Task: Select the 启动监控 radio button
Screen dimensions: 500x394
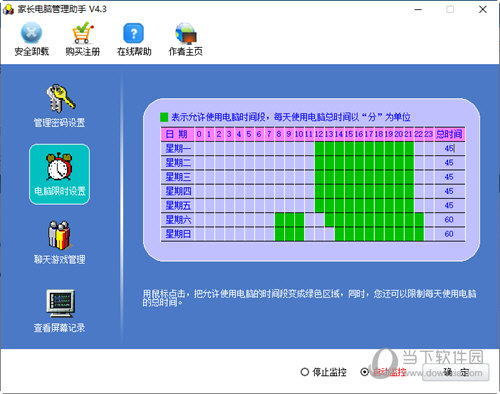Action: coord(365,372)
